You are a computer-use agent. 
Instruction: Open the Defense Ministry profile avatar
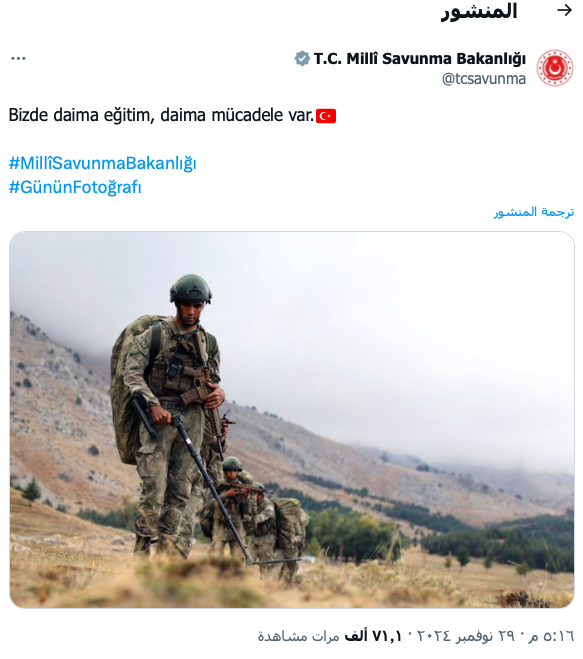[x=555, y=68]
